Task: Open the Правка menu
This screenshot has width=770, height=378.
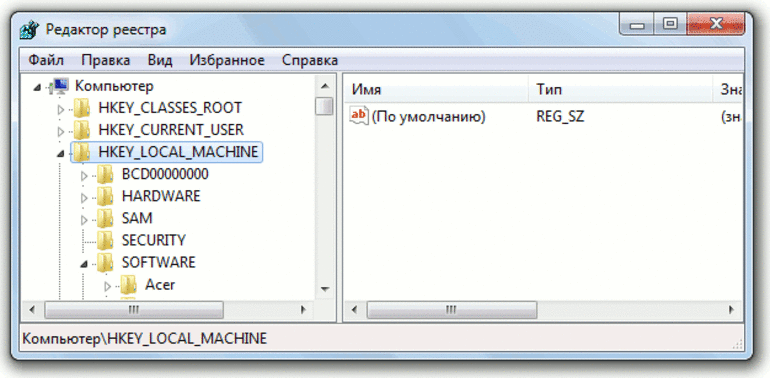Action: 106,60
